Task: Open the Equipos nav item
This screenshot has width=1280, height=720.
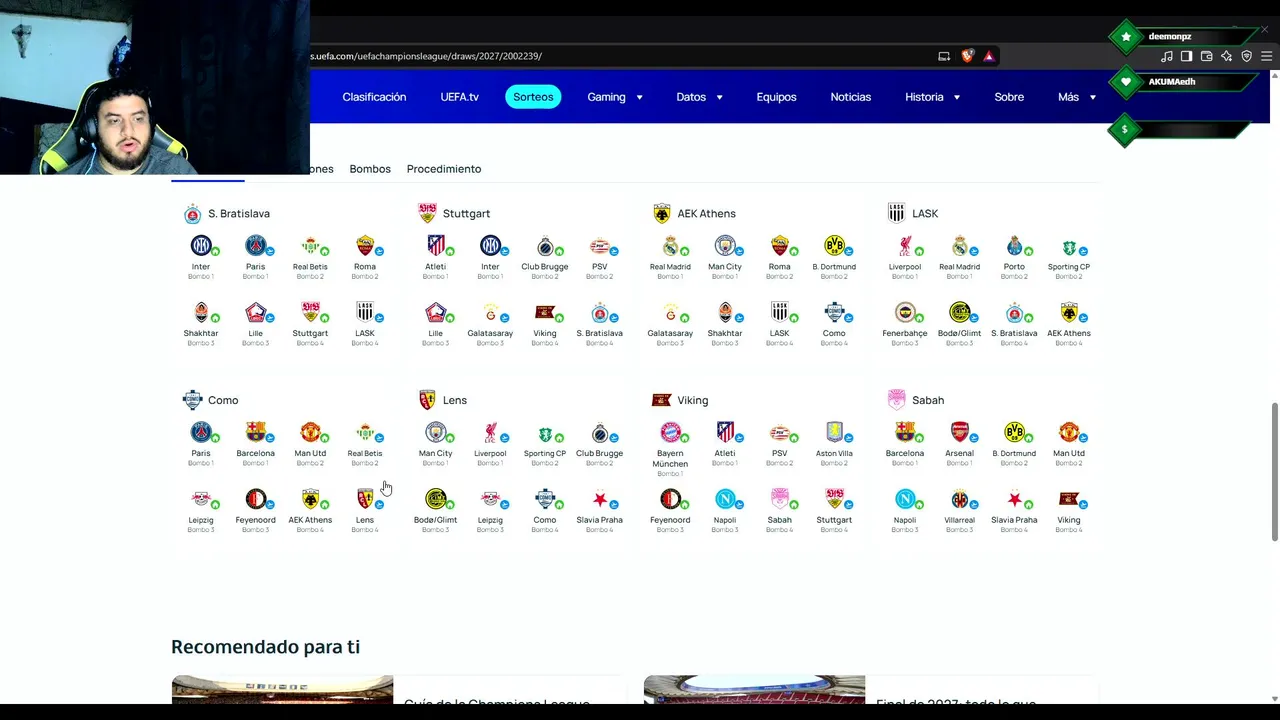Action: coord(776,97)
